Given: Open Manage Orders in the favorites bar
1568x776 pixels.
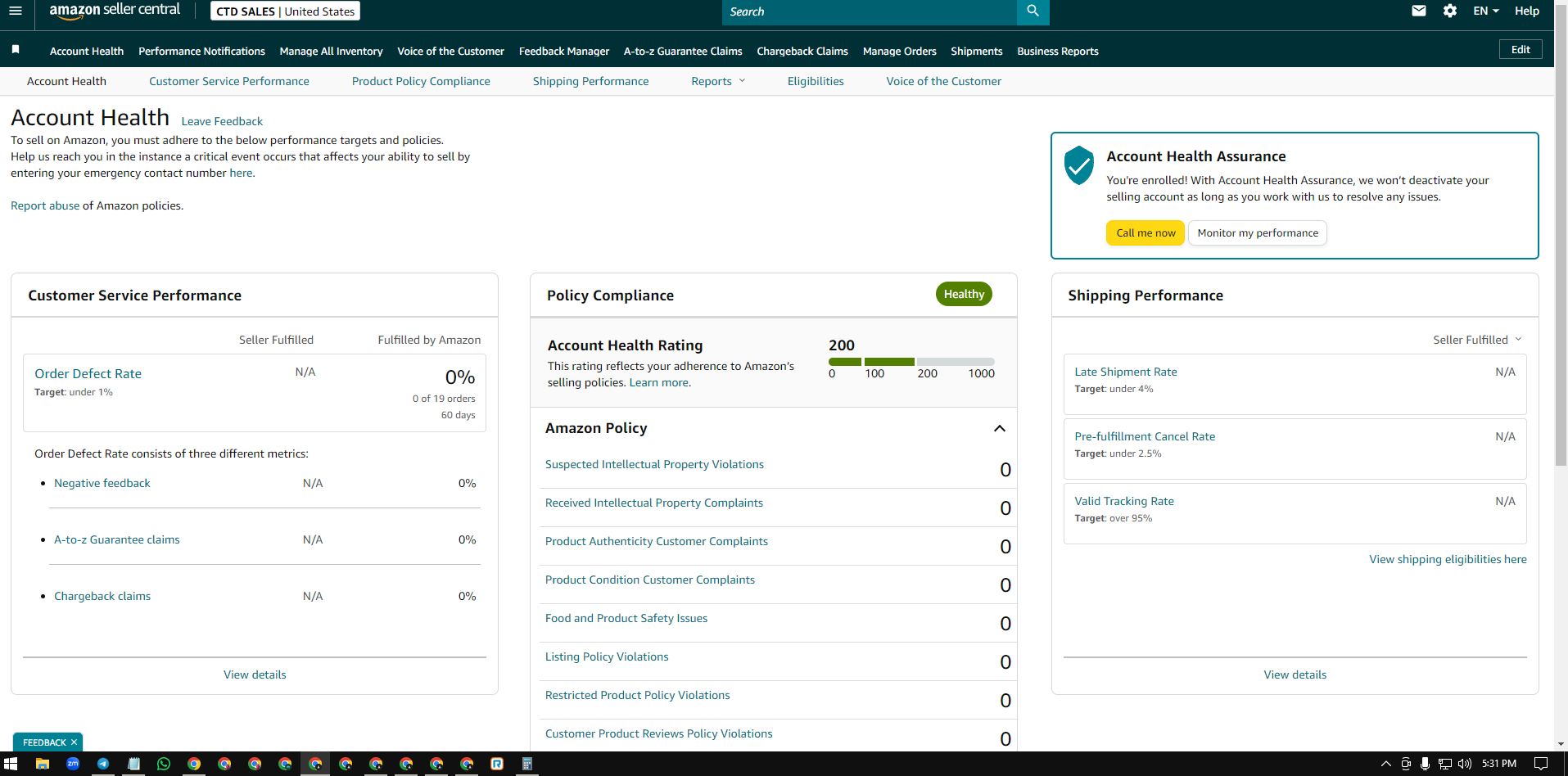Looking at the screenshot, I should (x=899, y=51).
